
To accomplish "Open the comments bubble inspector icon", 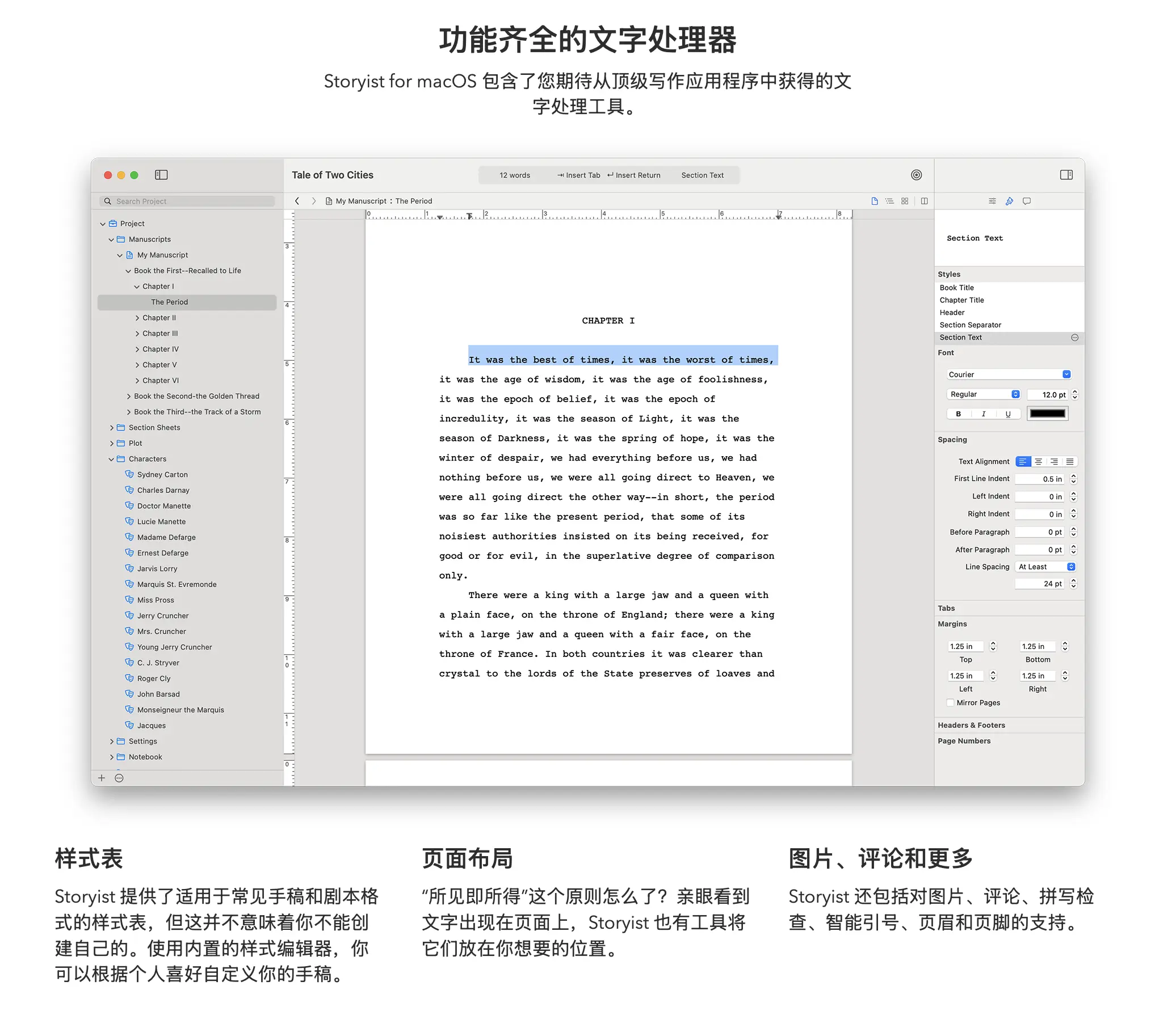I will [x=1027, y=201].
